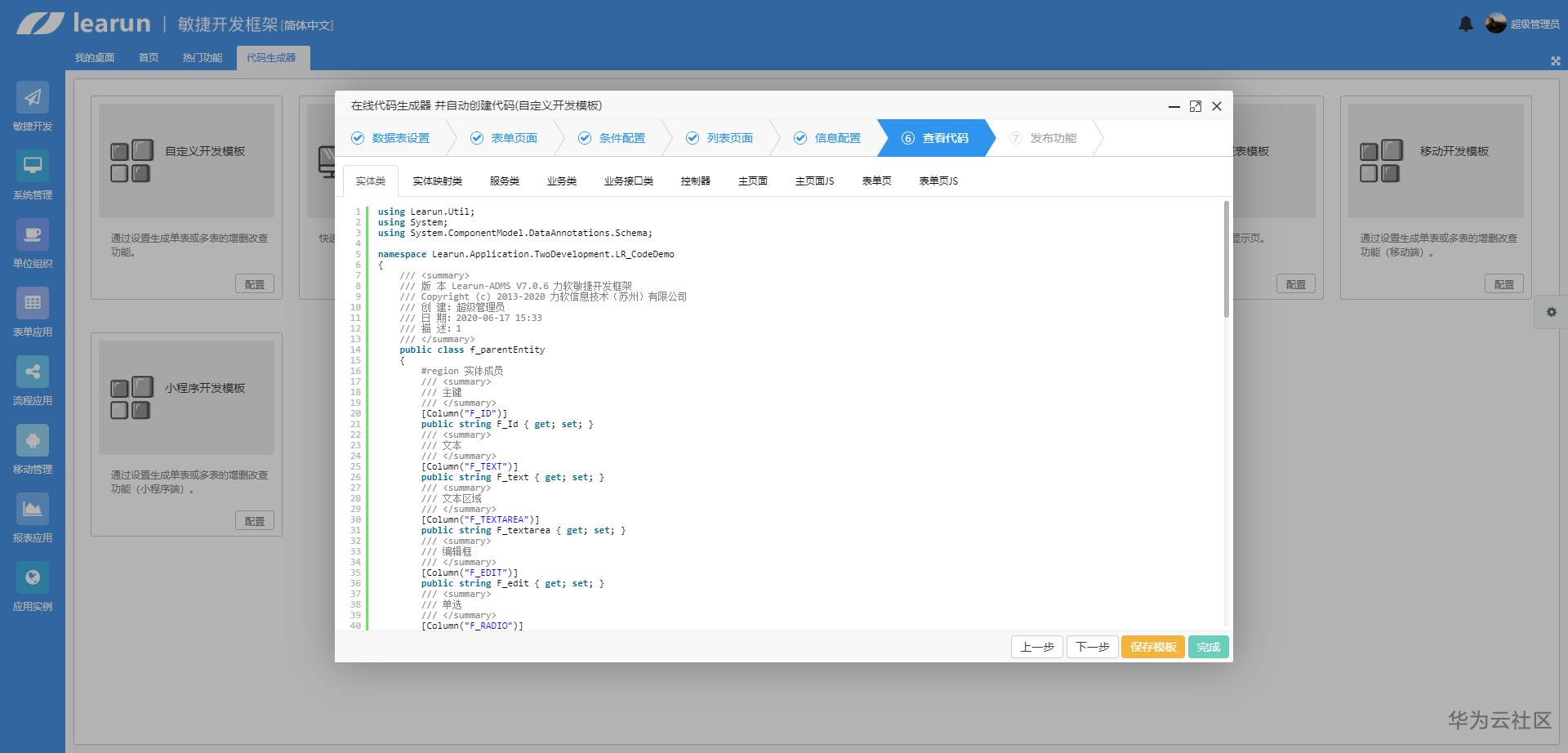This screenshot has height=753, width=1568.
Task: Switch to the 实体映射类 code tab
Action: (x=438, y=181)
